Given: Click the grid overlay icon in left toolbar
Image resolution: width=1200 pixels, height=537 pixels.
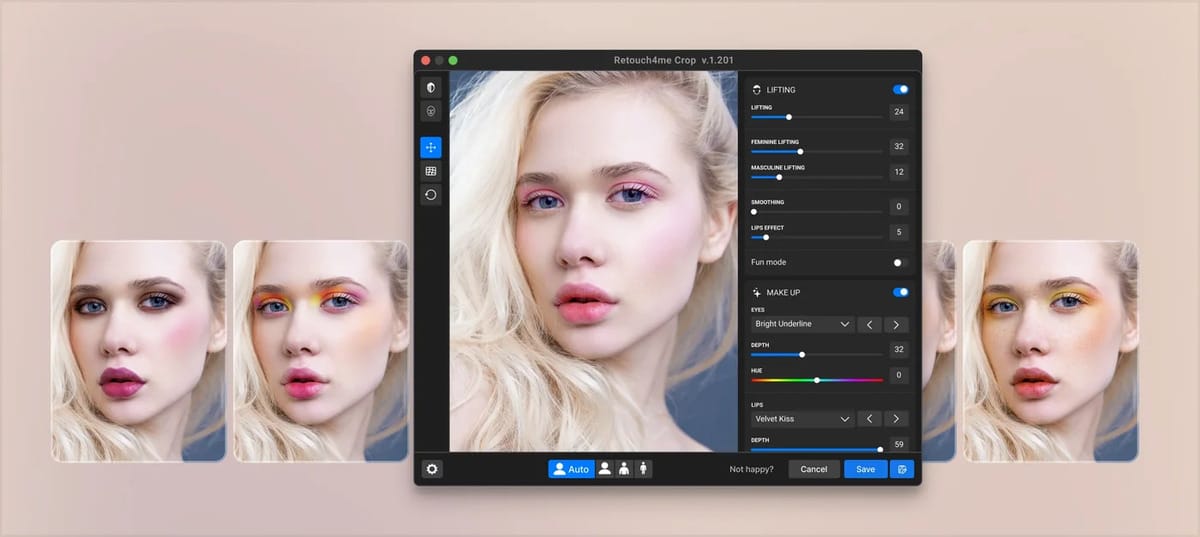Looking at the screenshot, I should click(x=431, y=171).
